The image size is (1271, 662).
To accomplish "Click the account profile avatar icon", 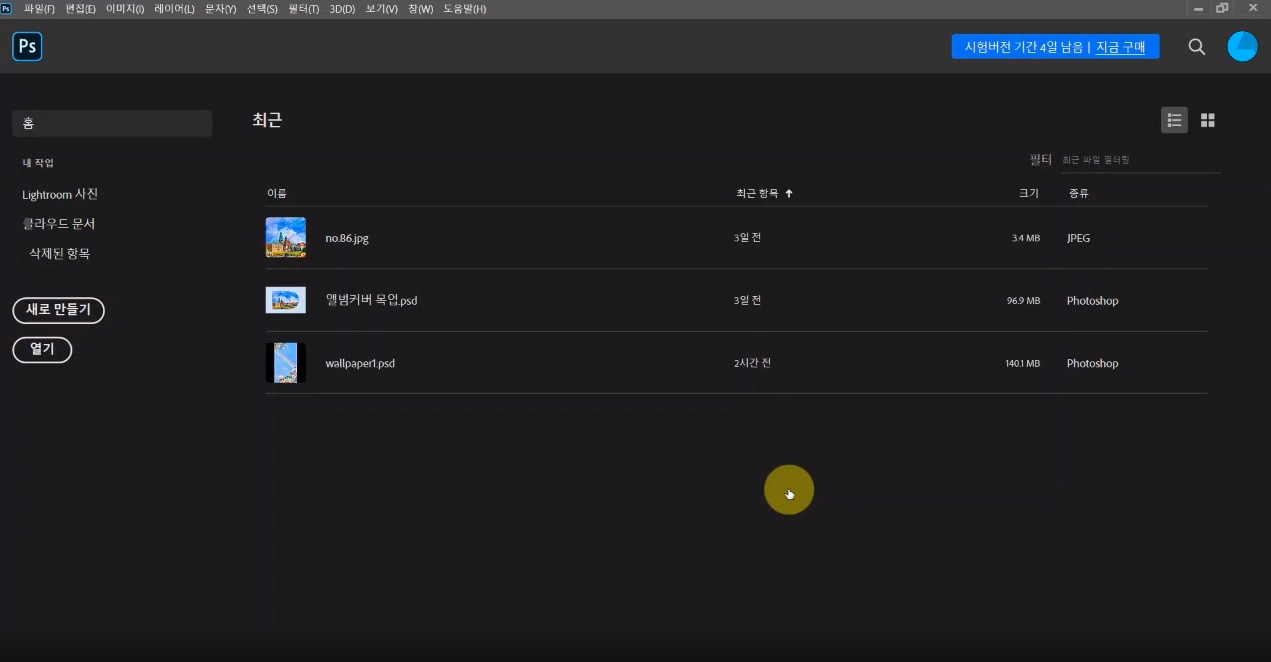I will (x=1241, y=46).
